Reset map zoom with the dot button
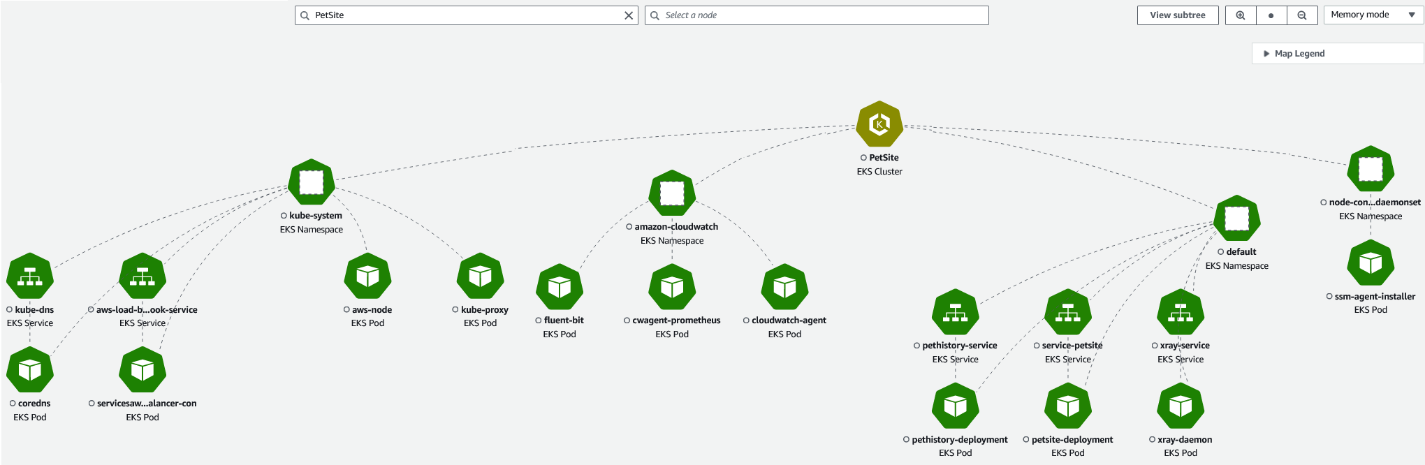This screenshot has height=465, width=1425. (x=1271, y=15)
